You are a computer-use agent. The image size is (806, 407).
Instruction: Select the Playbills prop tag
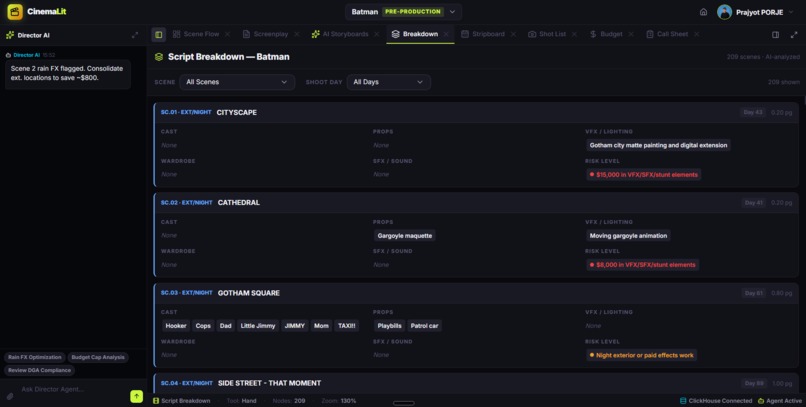(389, 326)
